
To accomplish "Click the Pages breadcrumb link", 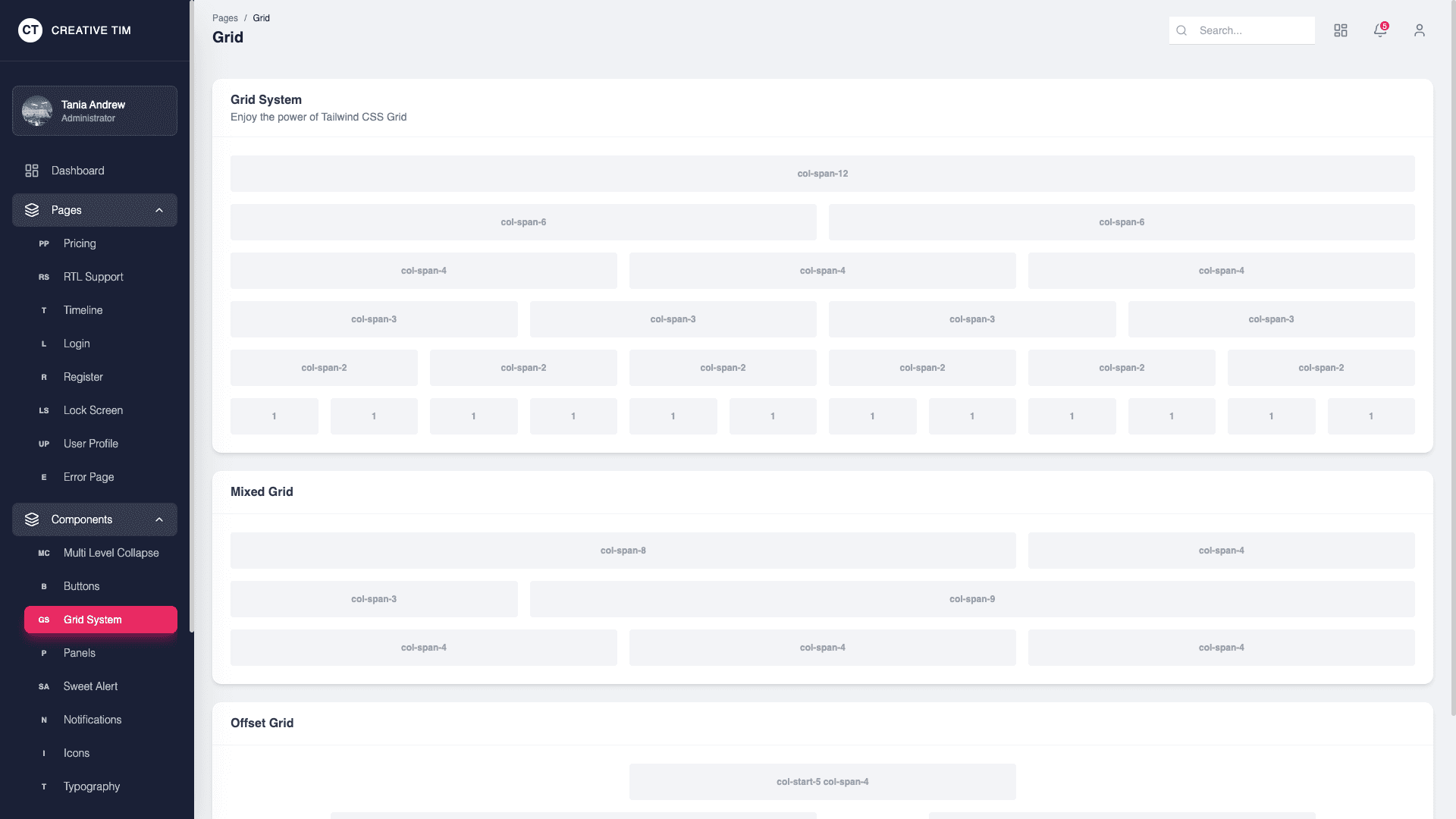I will point(224,17).
